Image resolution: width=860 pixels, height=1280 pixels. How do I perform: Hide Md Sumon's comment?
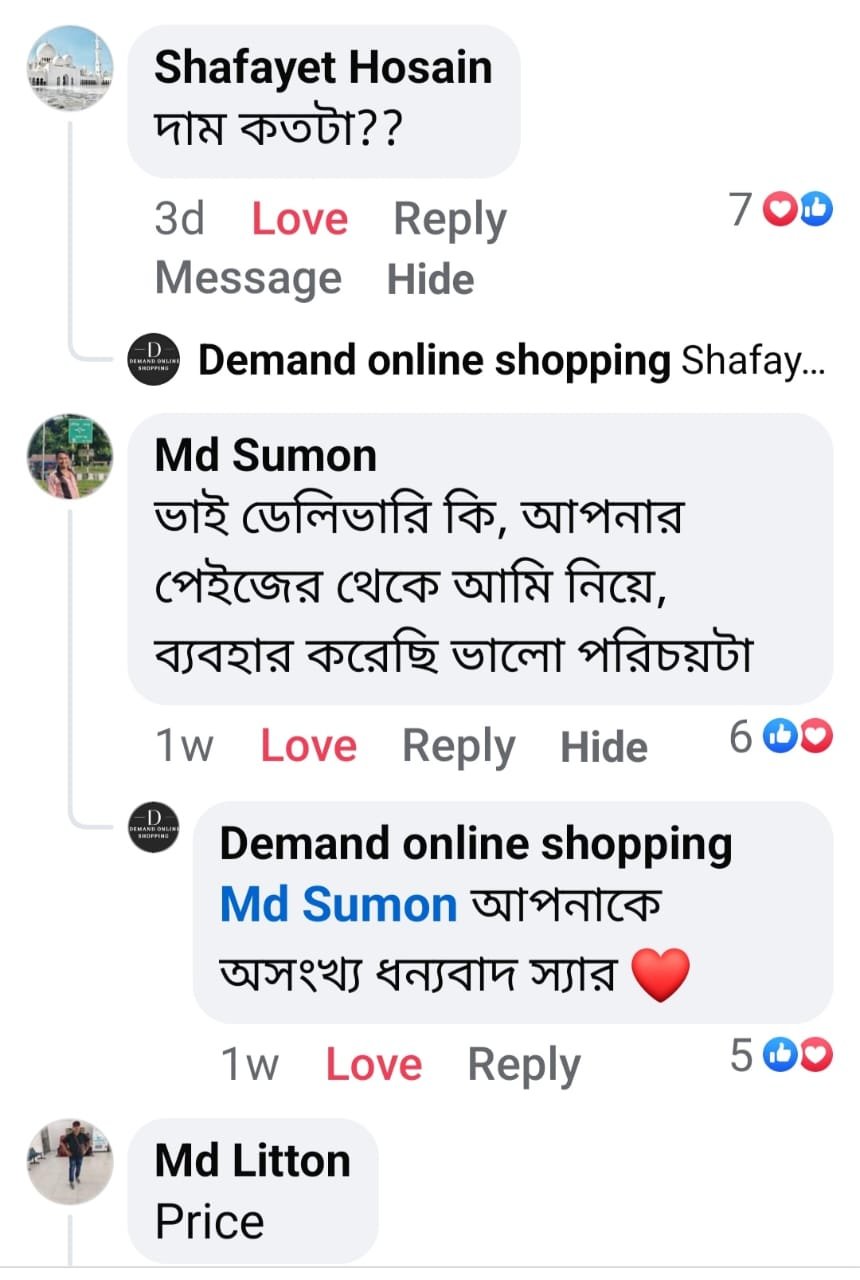coord(604,746)
